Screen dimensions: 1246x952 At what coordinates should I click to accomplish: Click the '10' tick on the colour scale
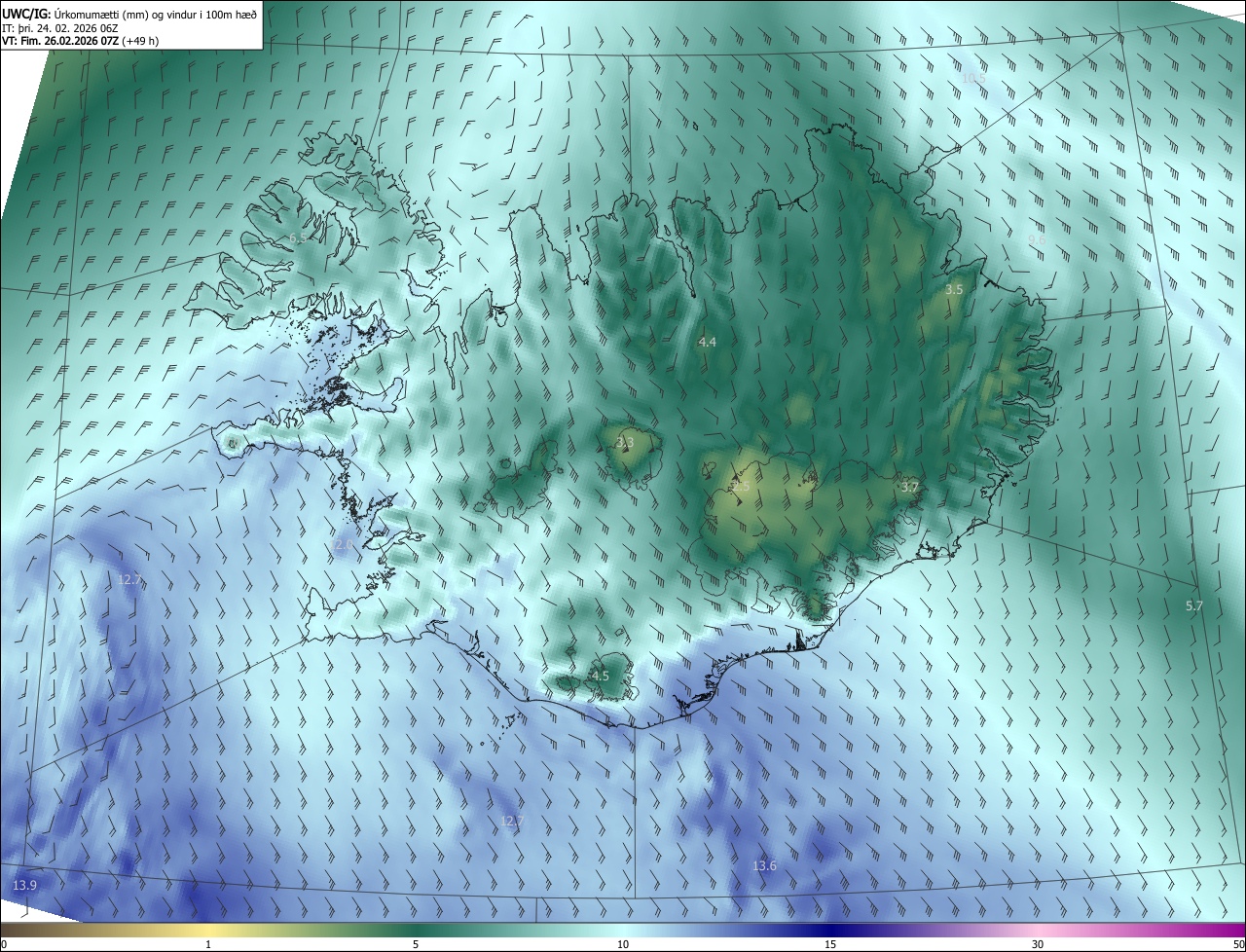(623, 945)
